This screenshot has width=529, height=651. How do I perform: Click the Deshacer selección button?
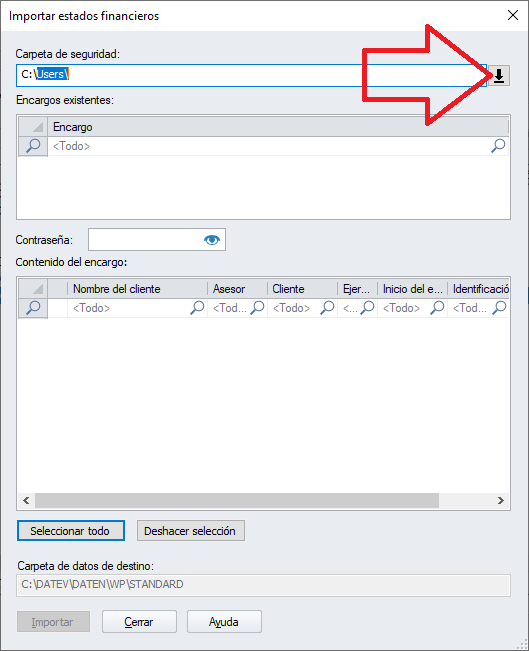pos(191,531)
